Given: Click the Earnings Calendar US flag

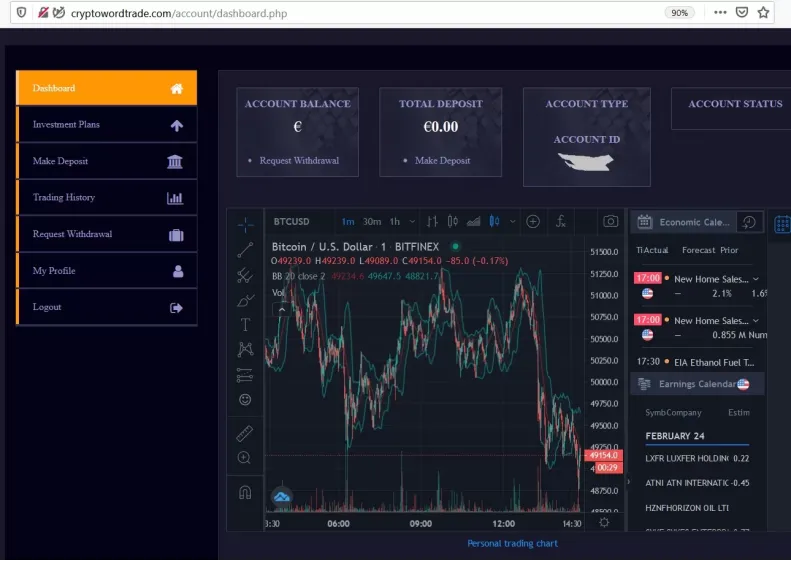Looking at the screenshot, I should click(x=743, y=384).
